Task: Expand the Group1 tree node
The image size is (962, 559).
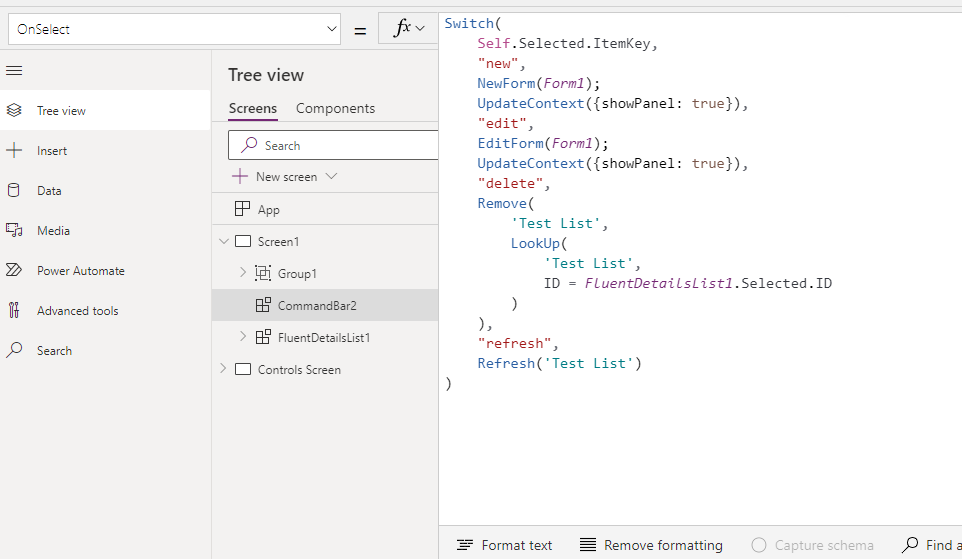Action: (x=243, y=273)
